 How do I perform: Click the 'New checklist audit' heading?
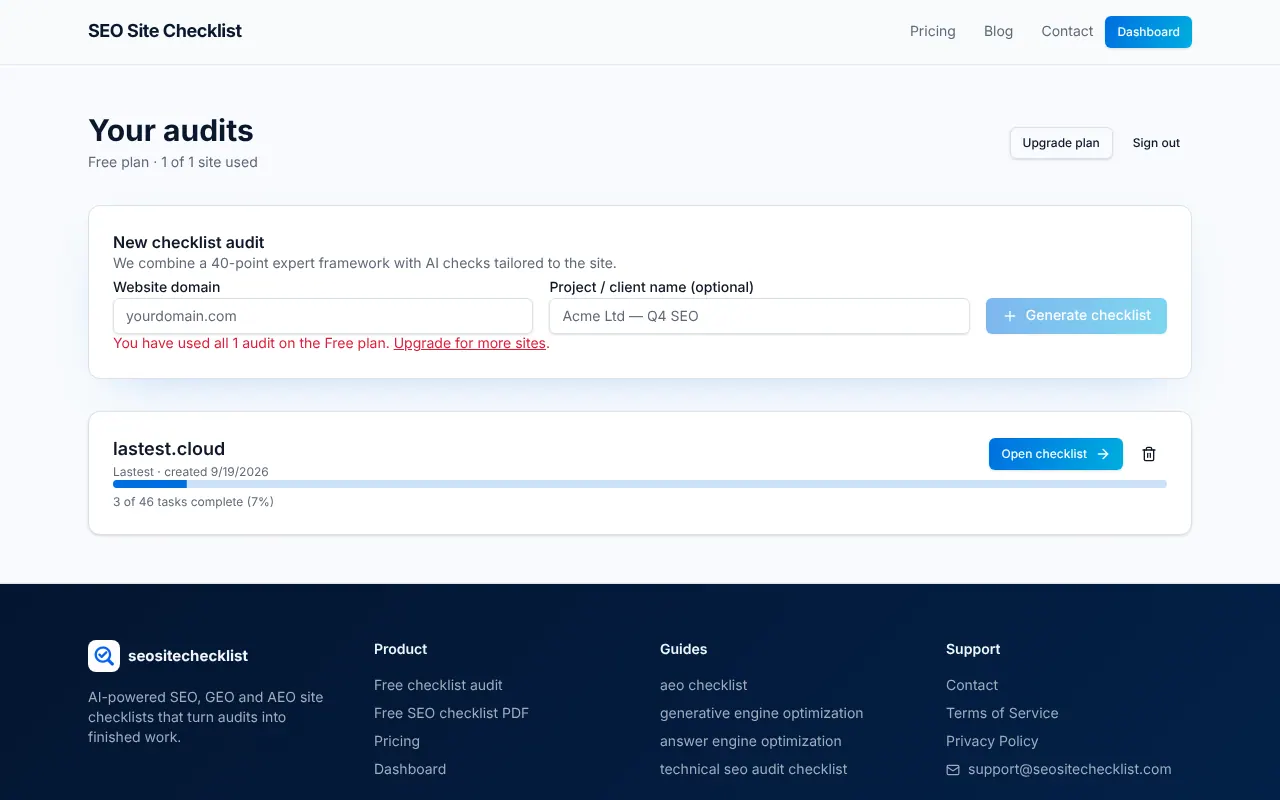pos(189,242)
